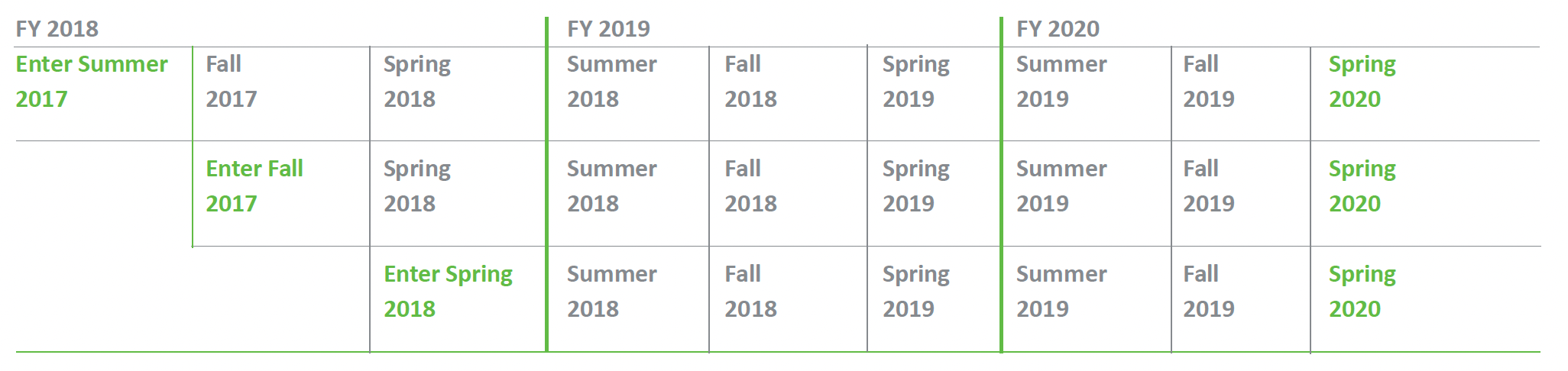Select the Enter Spring 2018 cell
The image size is (1568, 371).
click(448, 291)
